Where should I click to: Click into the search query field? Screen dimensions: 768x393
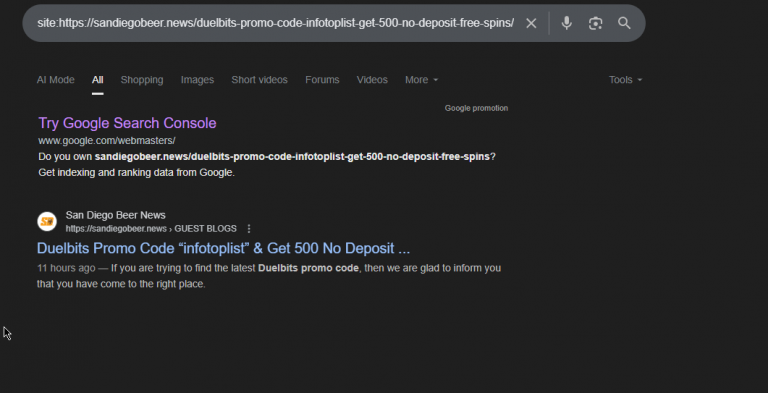pos(275,23)
